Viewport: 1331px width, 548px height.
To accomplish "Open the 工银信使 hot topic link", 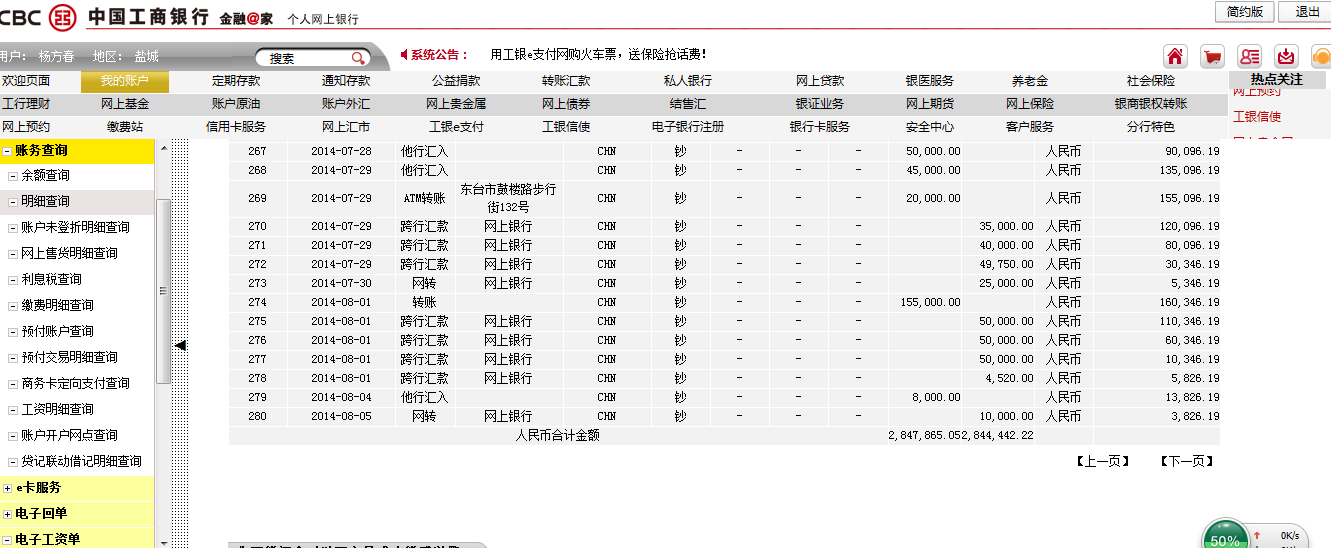I will point(1257,116).
